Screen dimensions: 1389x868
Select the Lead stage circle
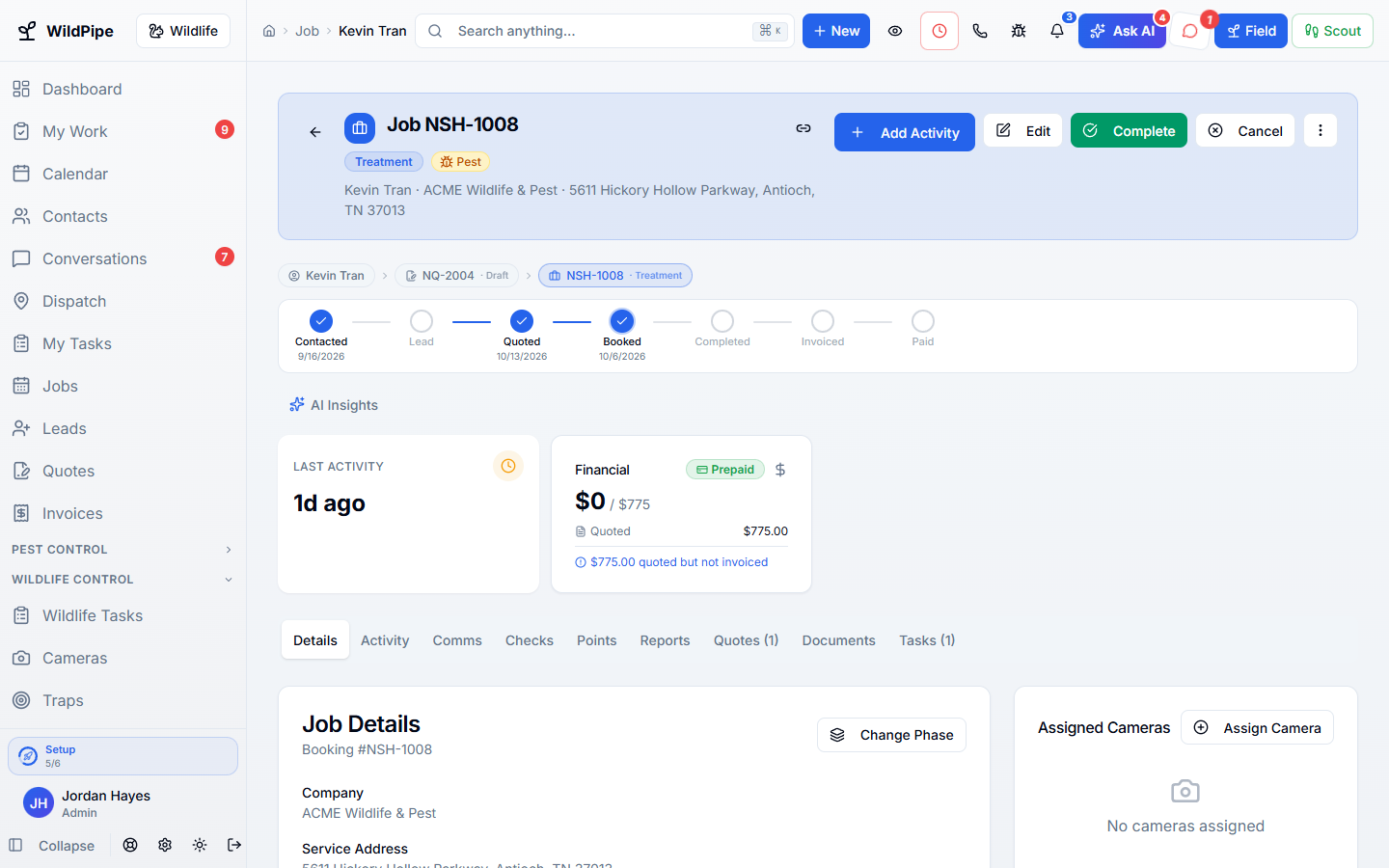pos(422,321)
